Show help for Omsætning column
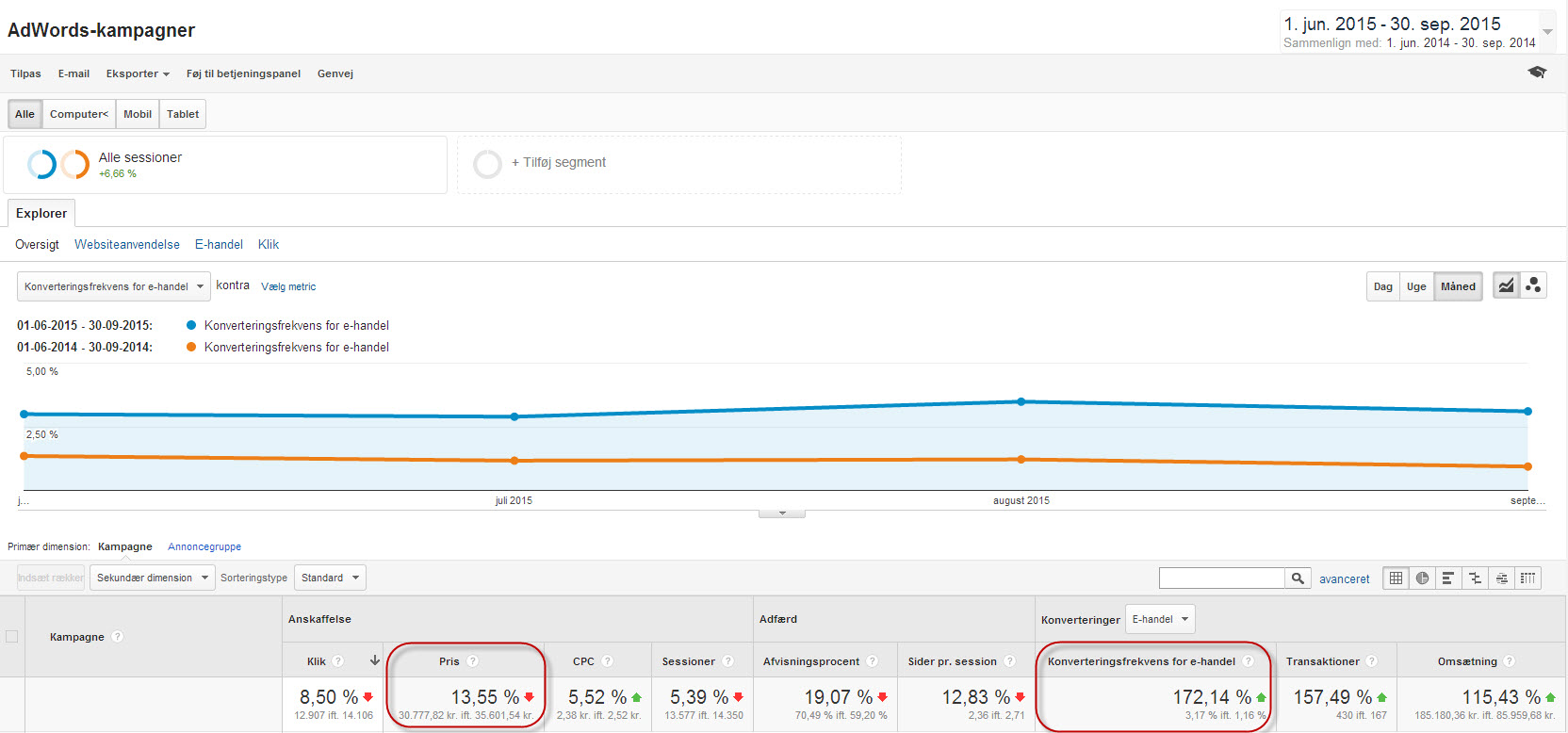Viewport: 1568px width, 733px height. [1510, 661]
